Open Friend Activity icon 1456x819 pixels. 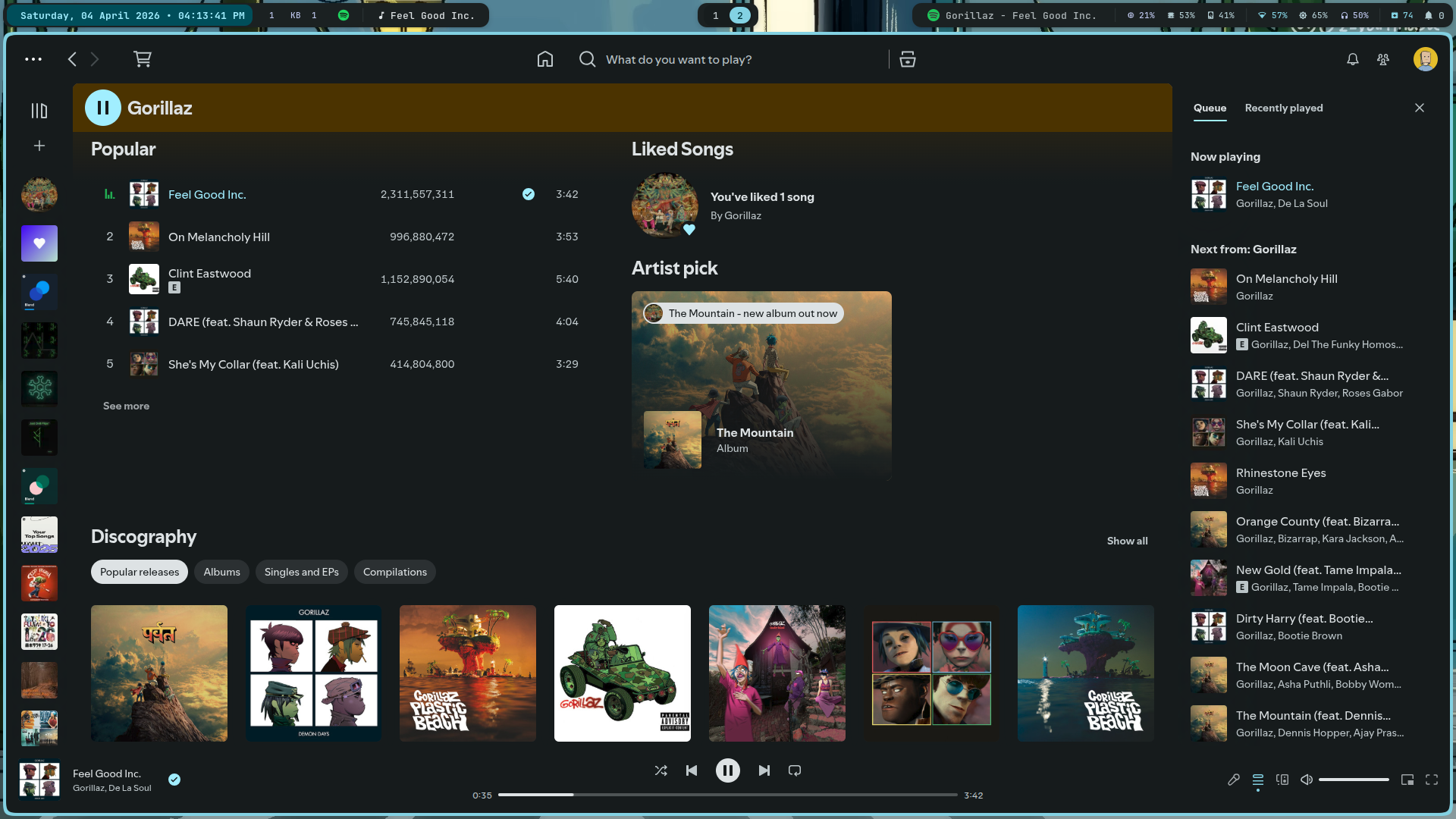pos(1383,59)
